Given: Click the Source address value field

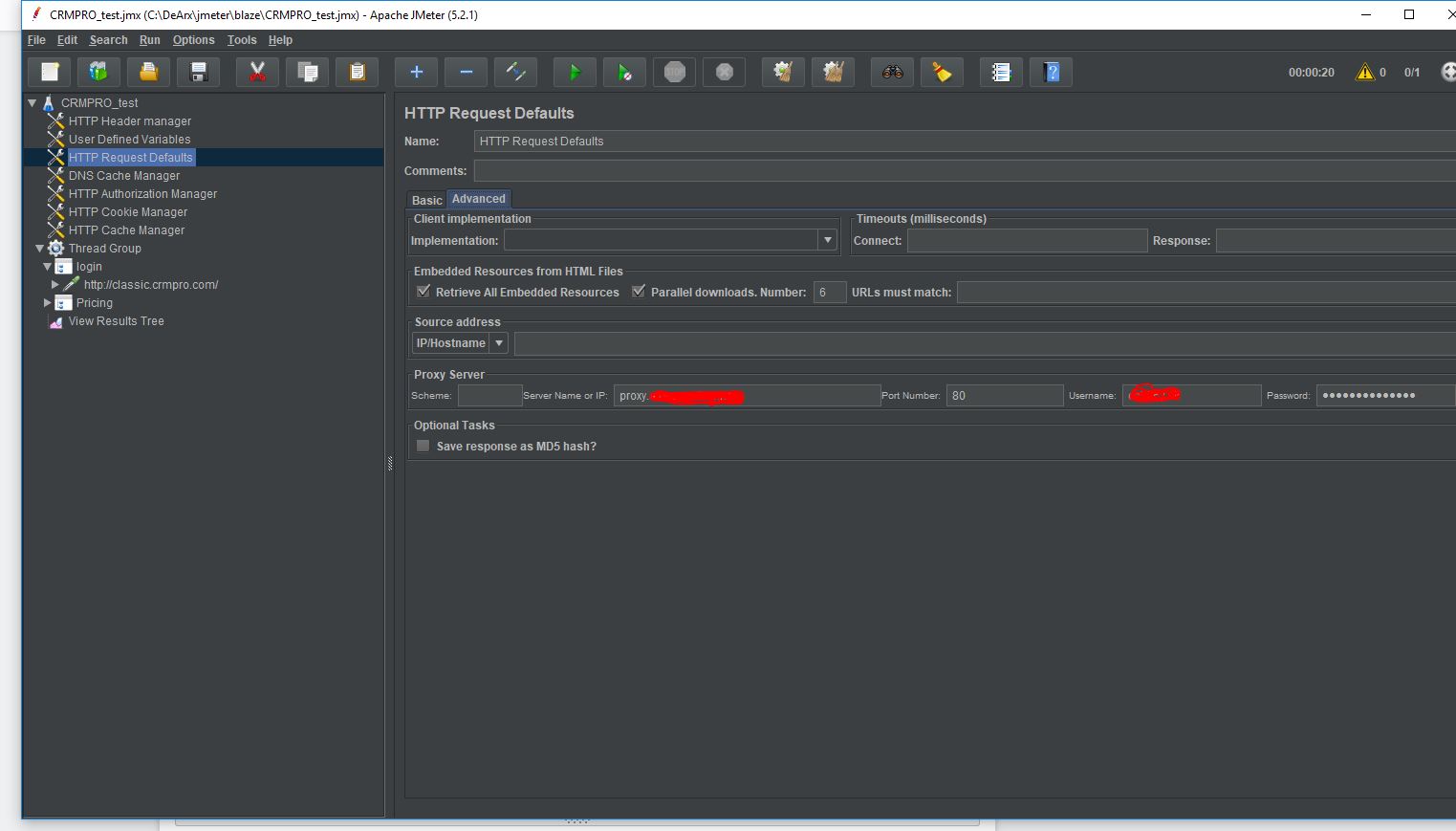Looking at the screenshot, I should tap(985, 342).
